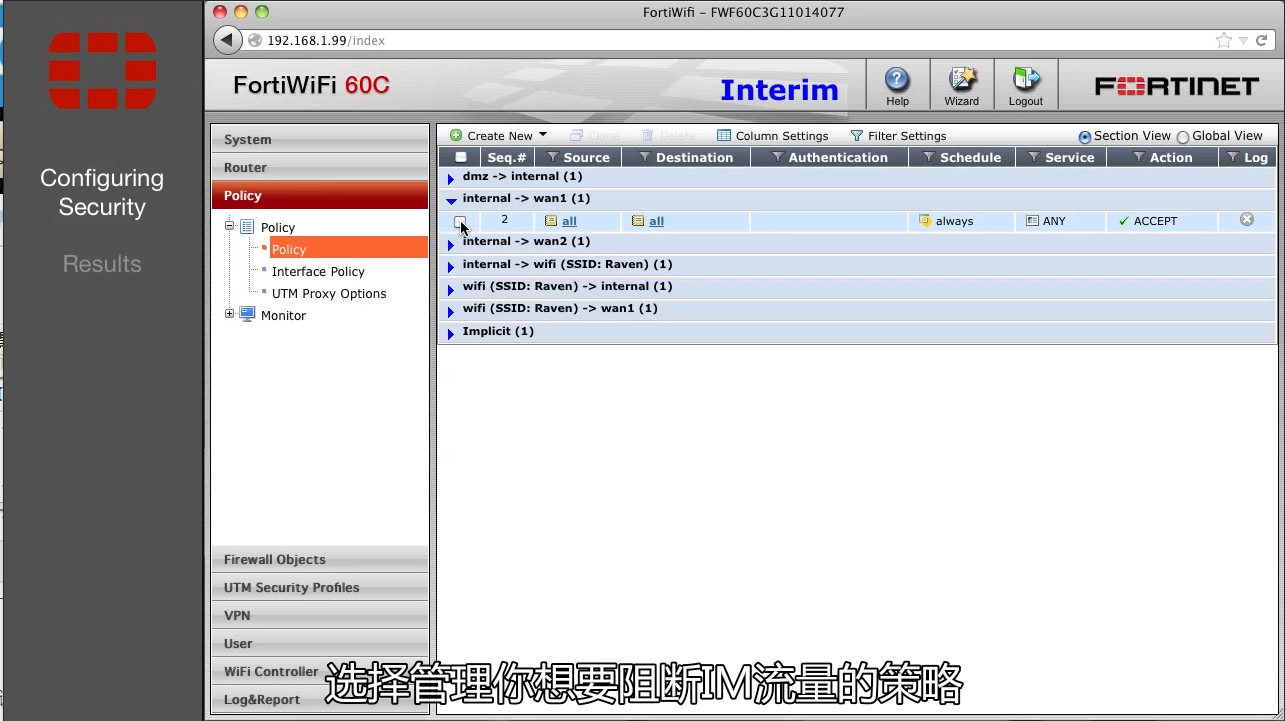Open the Router menu section
This screenshot has height=721, width=1285.
point(319,167)
